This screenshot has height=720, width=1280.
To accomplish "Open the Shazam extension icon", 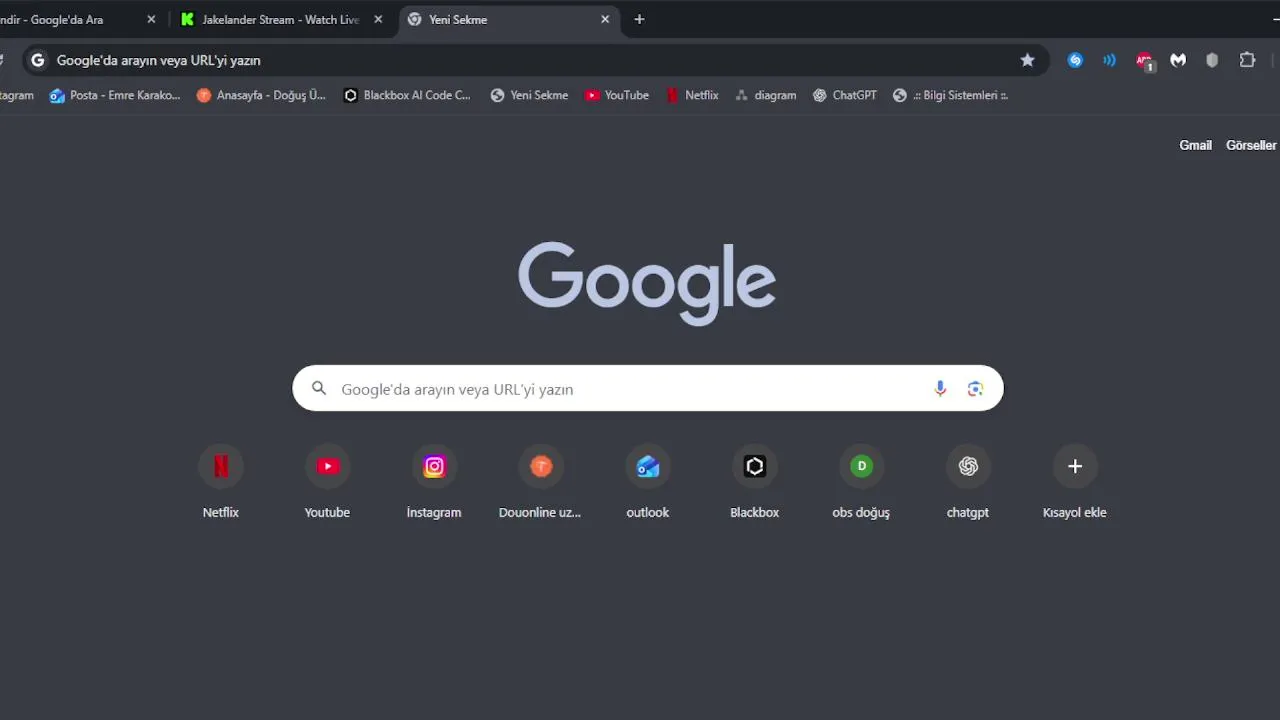I will tap(1075, 60).
